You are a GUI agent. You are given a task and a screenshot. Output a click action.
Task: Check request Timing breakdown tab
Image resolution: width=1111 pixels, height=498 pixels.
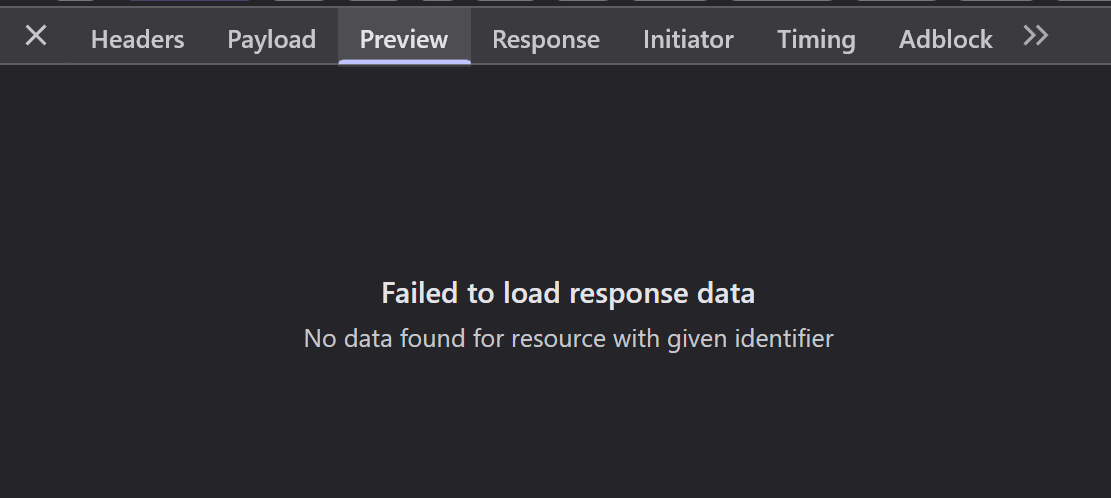(816, 39)
